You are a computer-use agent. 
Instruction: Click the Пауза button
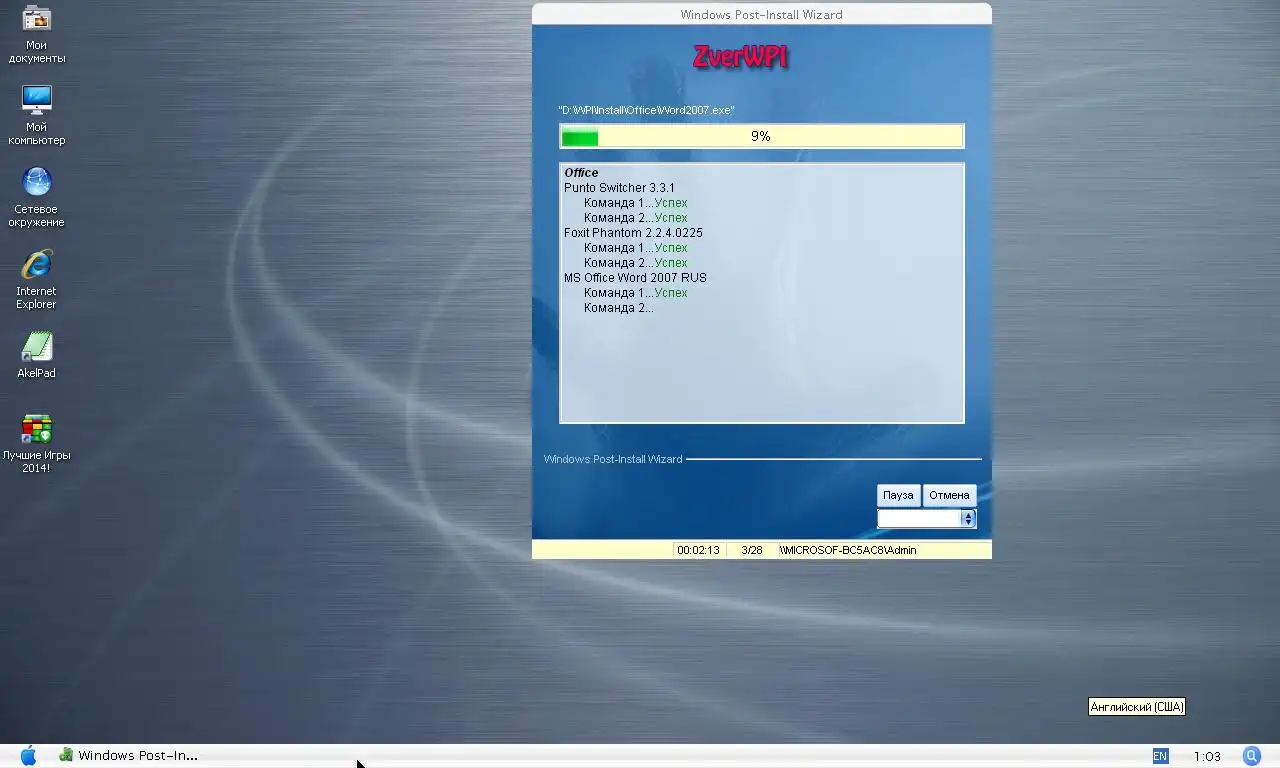tap(898, 495)
